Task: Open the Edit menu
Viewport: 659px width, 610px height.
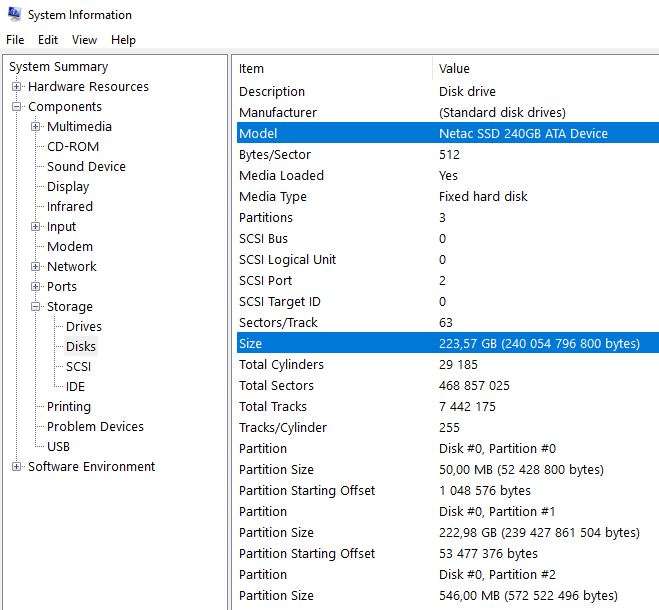Action: 48,40
